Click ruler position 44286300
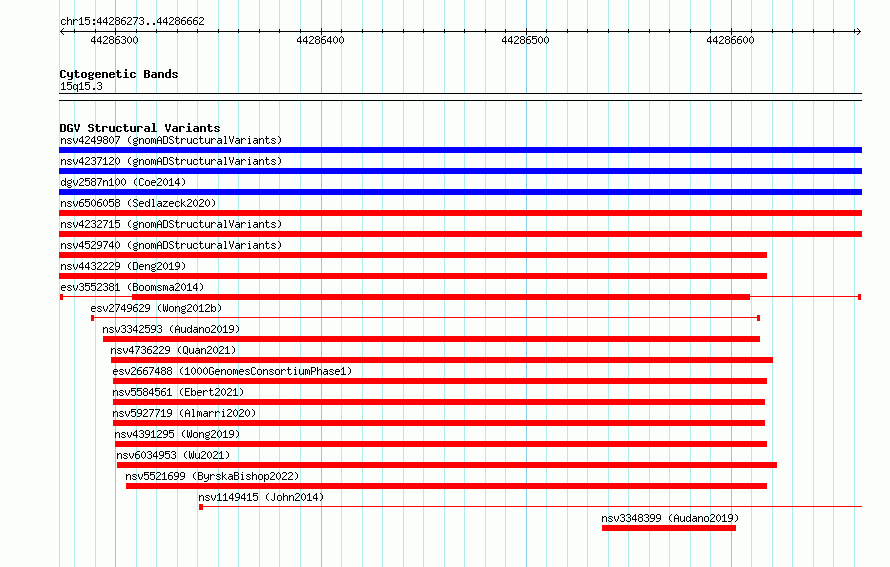This screenshot has width=890, height=567. pyautogui.click(x=114, y=40)
